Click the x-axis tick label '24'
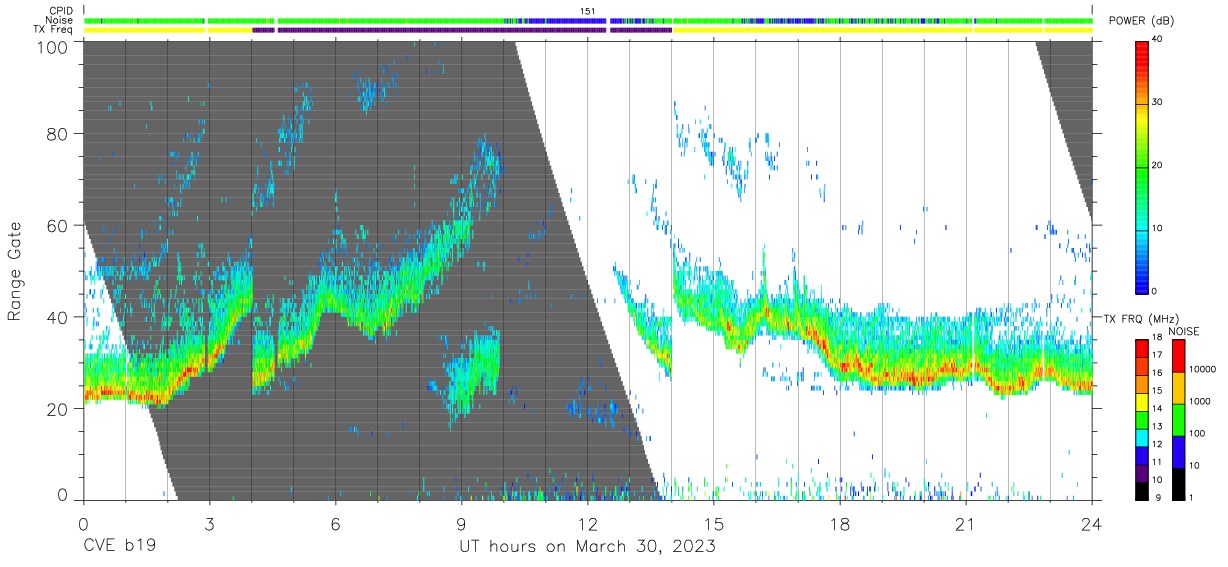The height and width of the screenshot is (567, 1228). [x=1092, y=525]
